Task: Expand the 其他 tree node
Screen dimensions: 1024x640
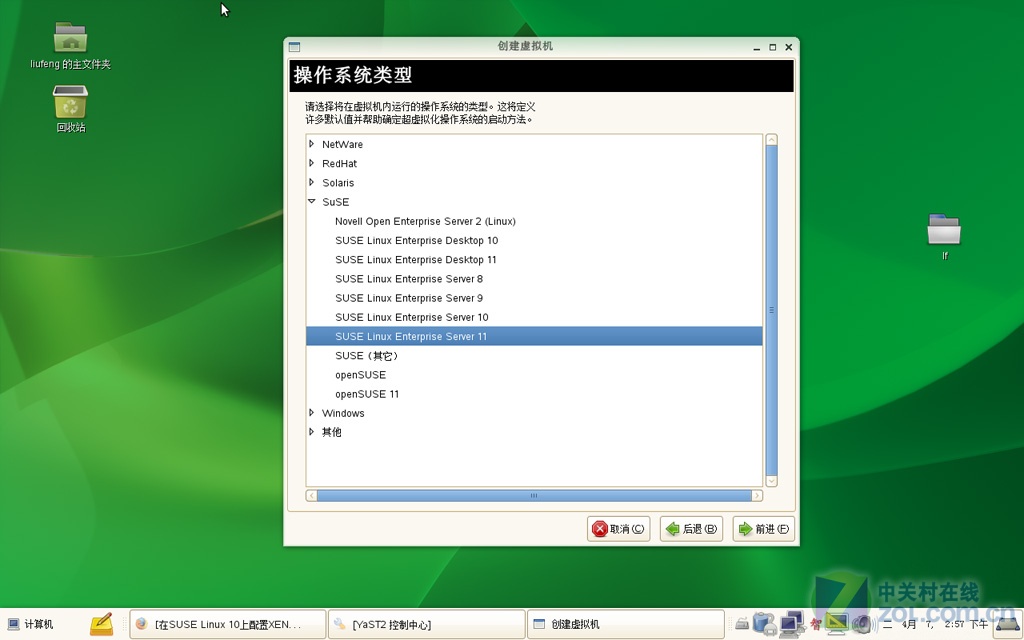Action: (x=312, y=432)
